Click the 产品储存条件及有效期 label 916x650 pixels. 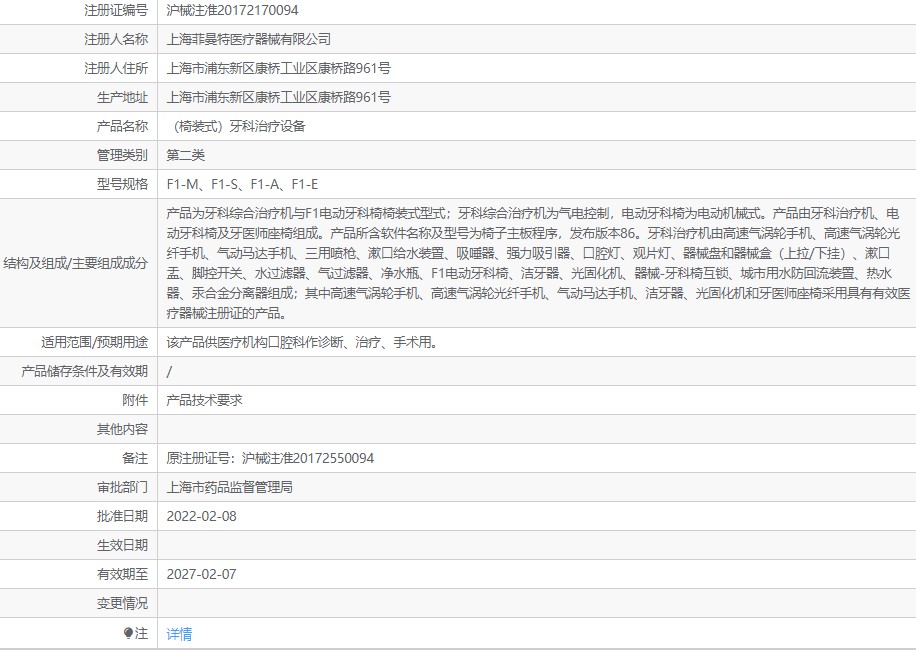click(85, 371)
